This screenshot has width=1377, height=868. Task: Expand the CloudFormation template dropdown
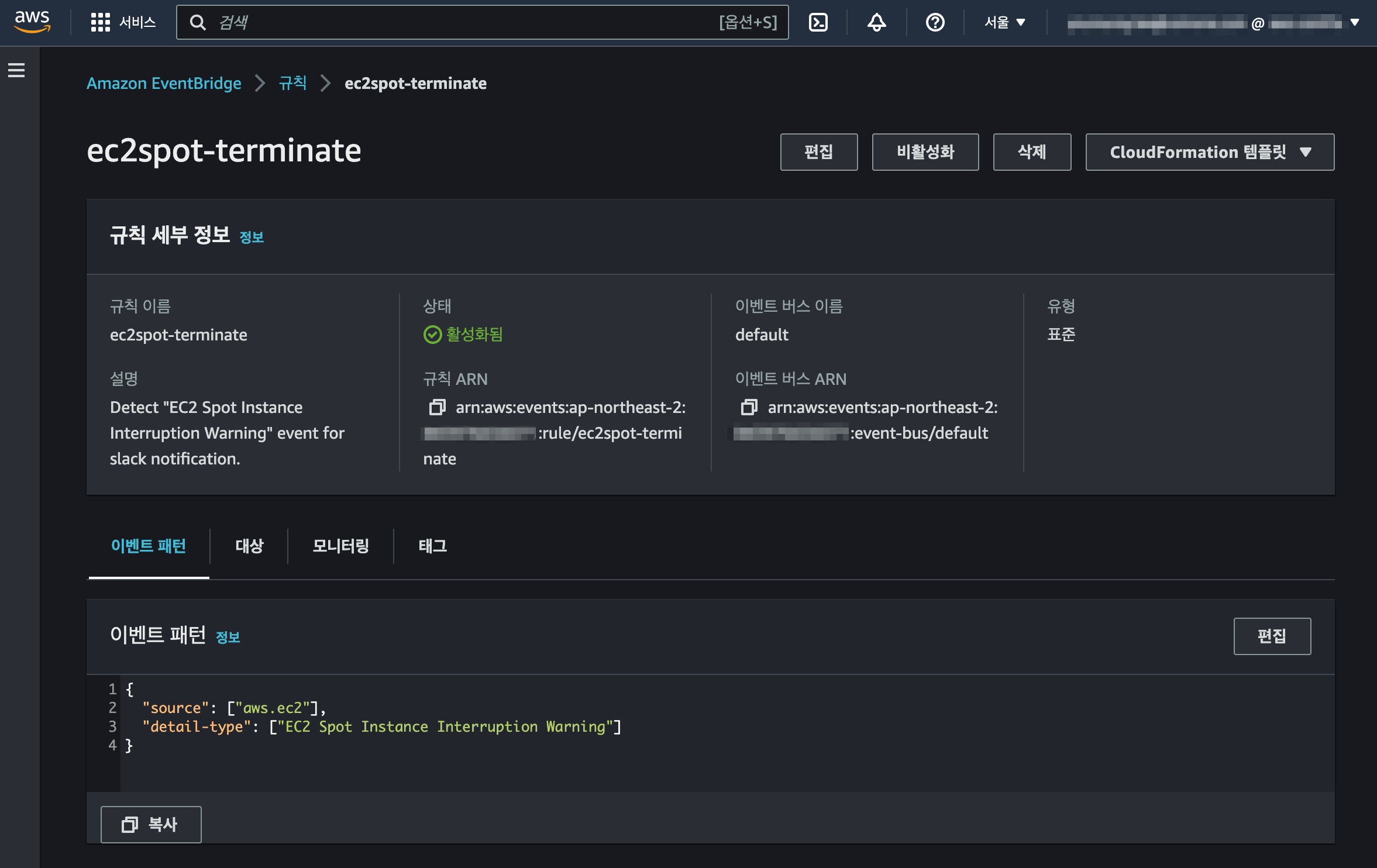click(x=1209, y=152)
